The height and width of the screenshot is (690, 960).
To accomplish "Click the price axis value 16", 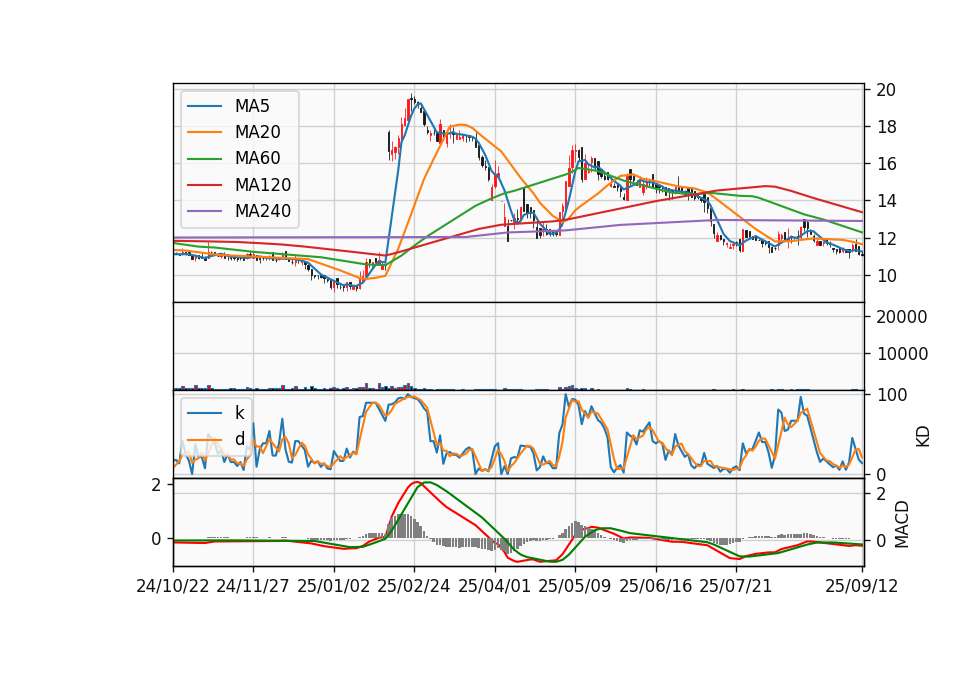I will click(886, 164).
